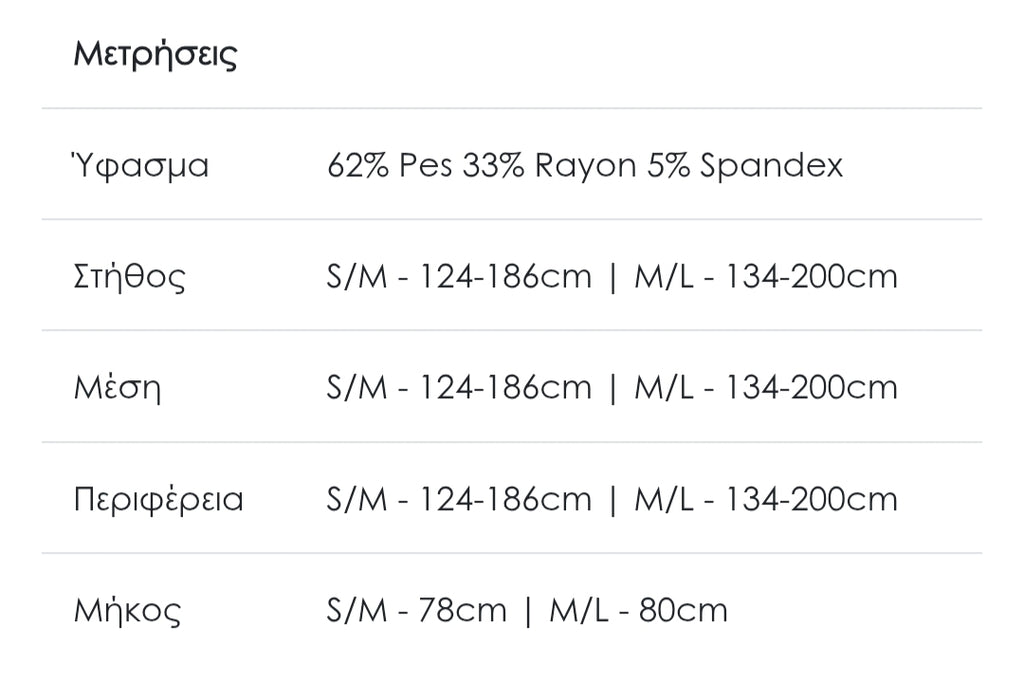Select the 5% Spandex fabric text

pyautogui.click(x=745, y=165)
